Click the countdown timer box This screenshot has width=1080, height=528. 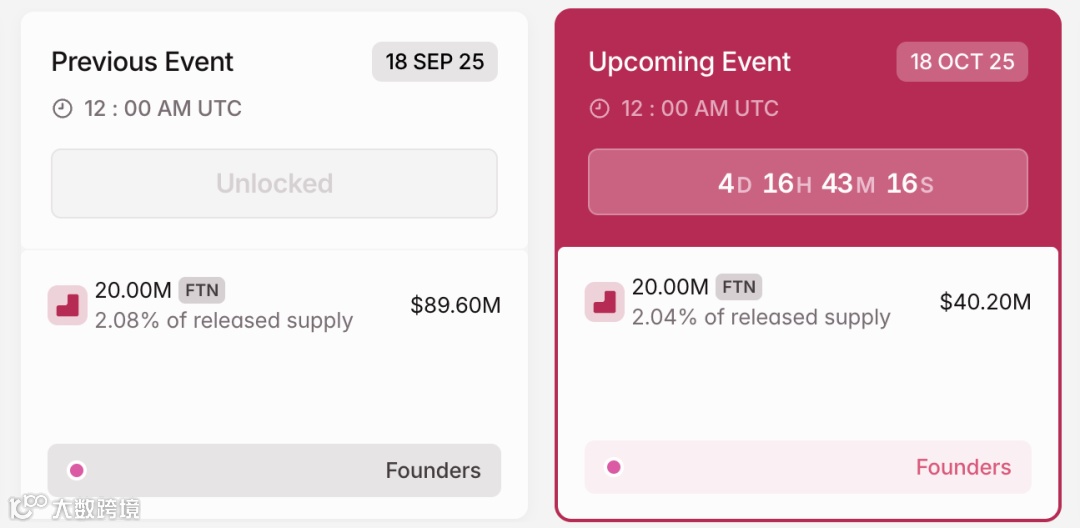[807, 183]
